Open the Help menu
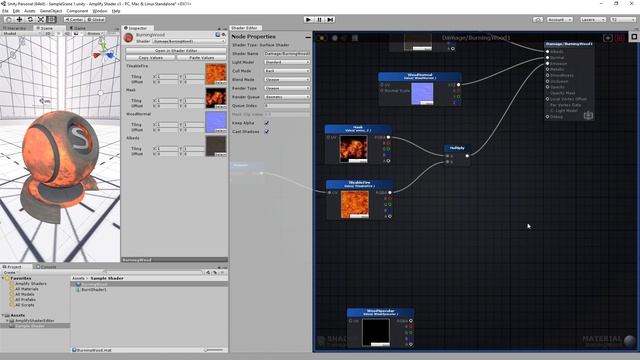 tap(116, 11)
